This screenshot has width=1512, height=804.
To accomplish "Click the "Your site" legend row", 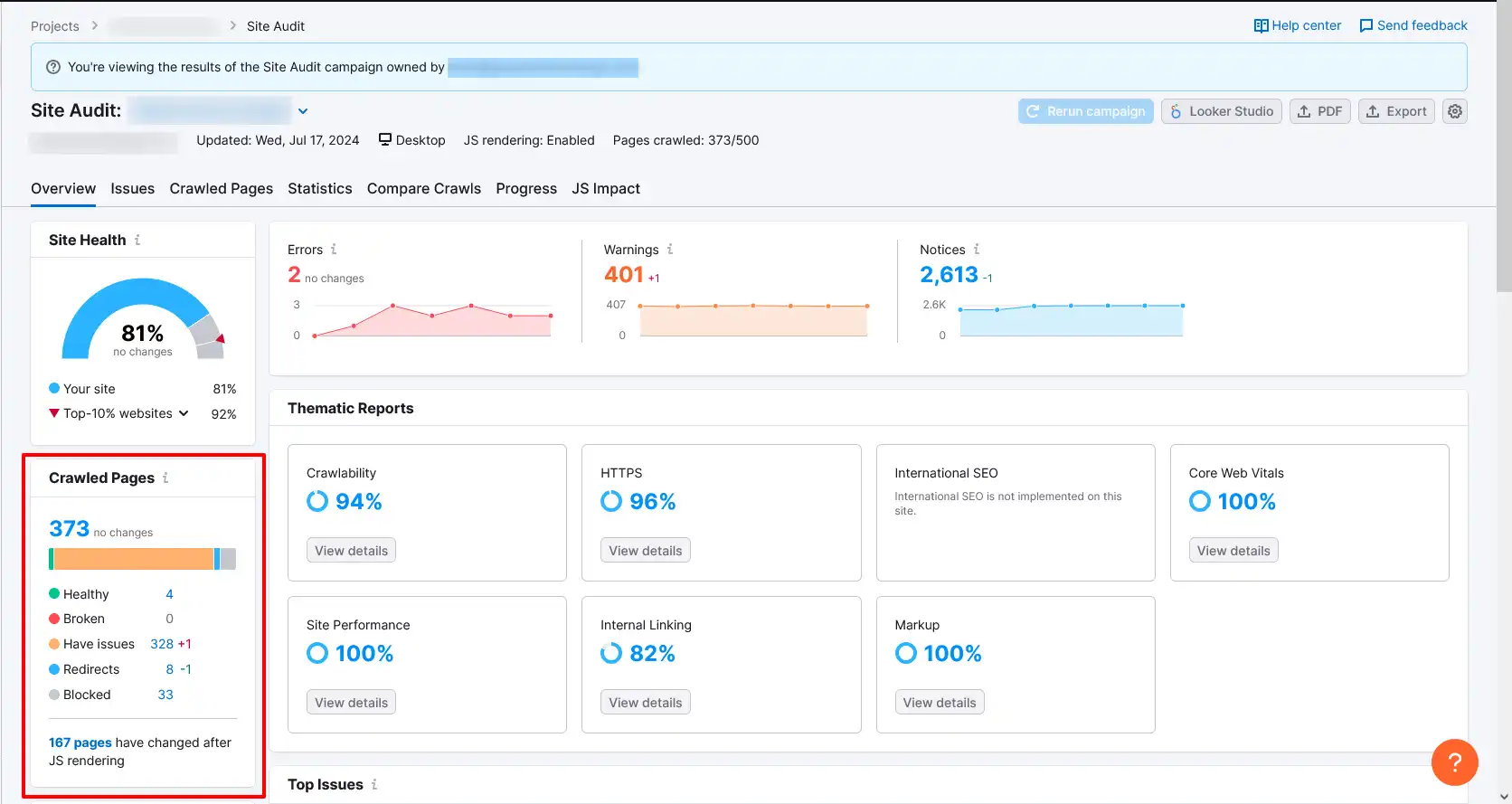I will 143,389.
